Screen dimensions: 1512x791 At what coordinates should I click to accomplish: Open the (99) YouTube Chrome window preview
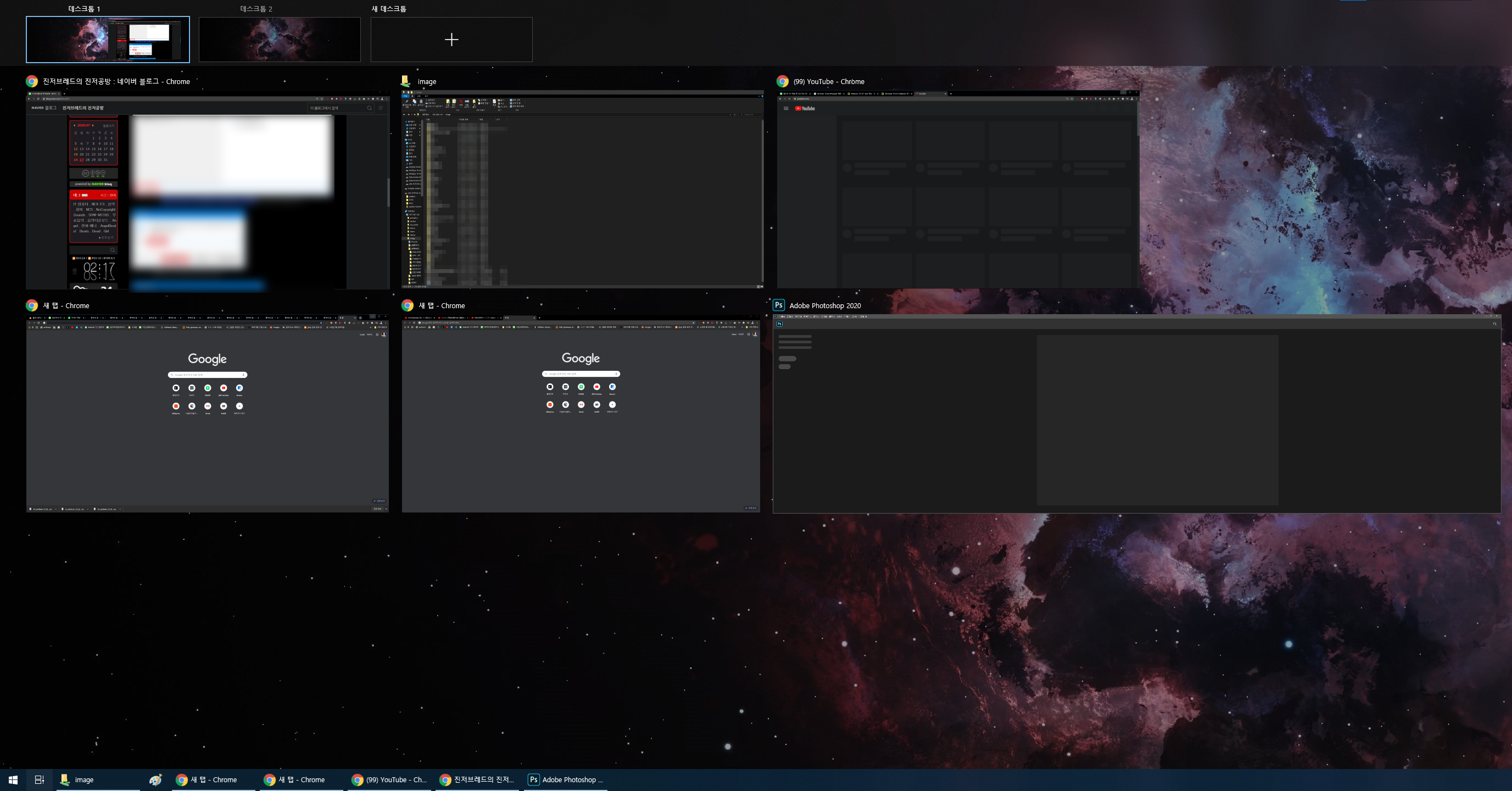tap(957, 190)
